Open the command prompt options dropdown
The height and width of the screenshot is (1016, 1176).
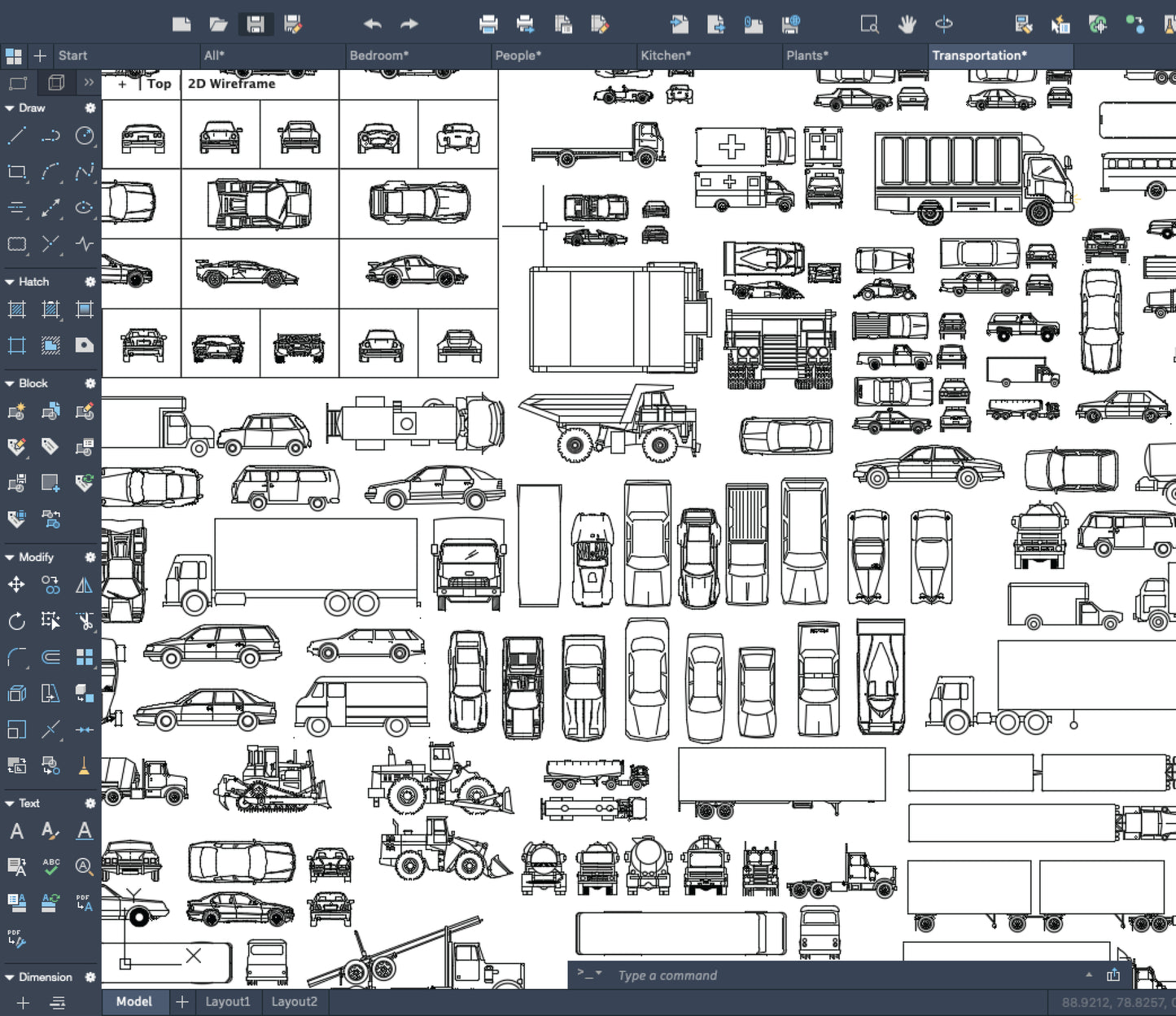click(589, 974)
